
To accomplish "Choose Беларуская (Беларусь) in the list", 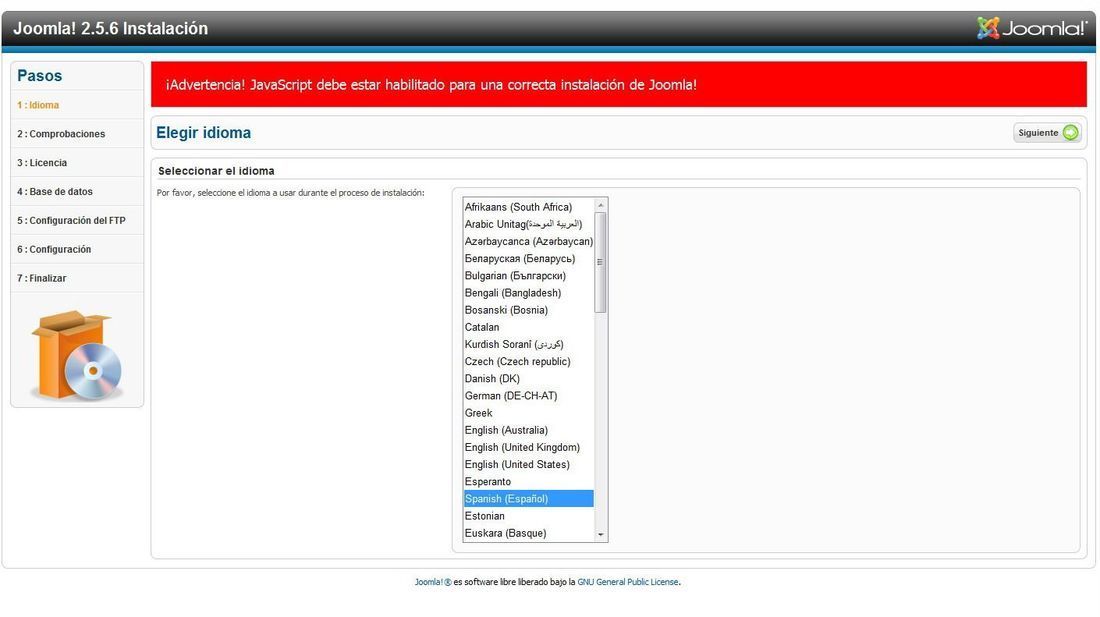I will pos(529,259).
